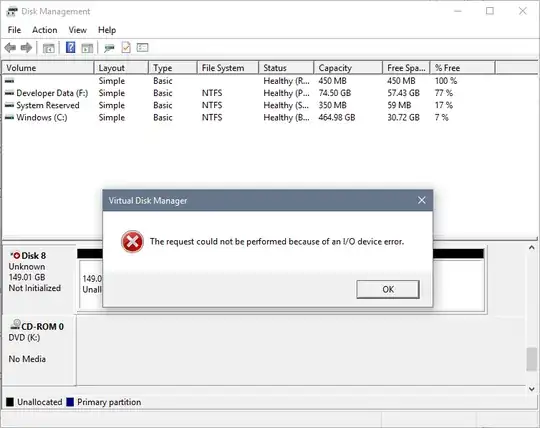This screenshot has width=540, height=428.
Task: Sort by the Capacity column header
Action: point(348,68)
